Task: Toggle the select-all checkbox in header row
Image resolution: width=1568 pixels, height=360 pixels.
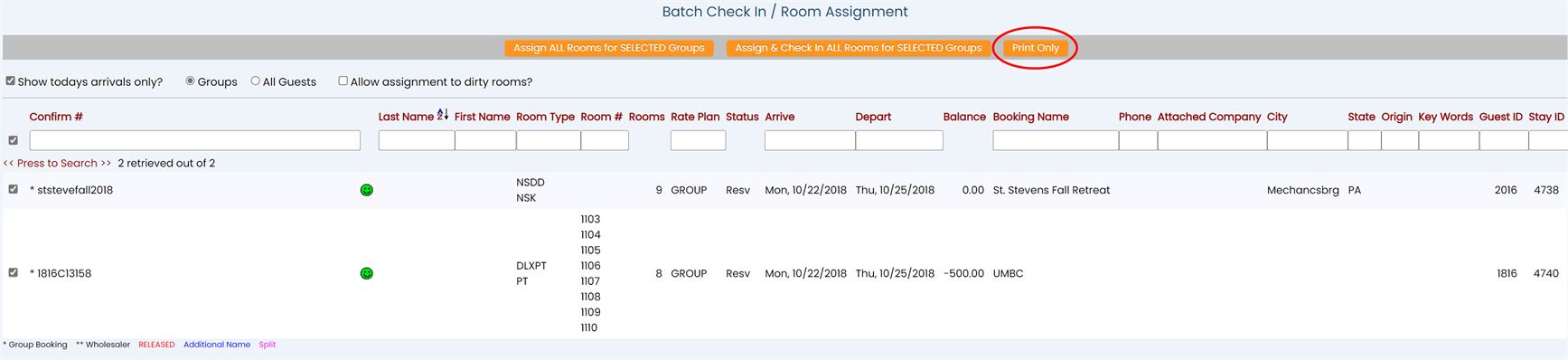Action: tap(14, 140)
